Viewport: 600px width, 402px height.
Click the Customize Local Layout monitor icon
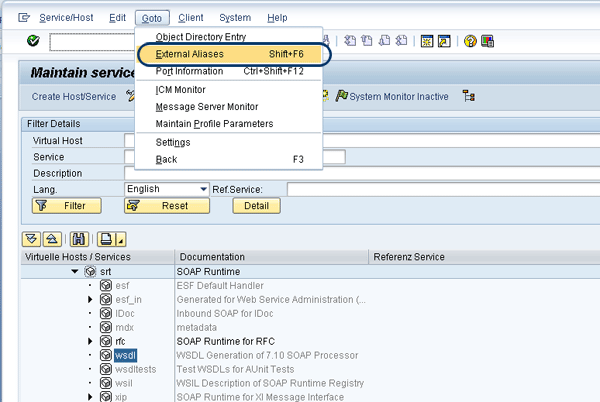[x=487, y=41]
